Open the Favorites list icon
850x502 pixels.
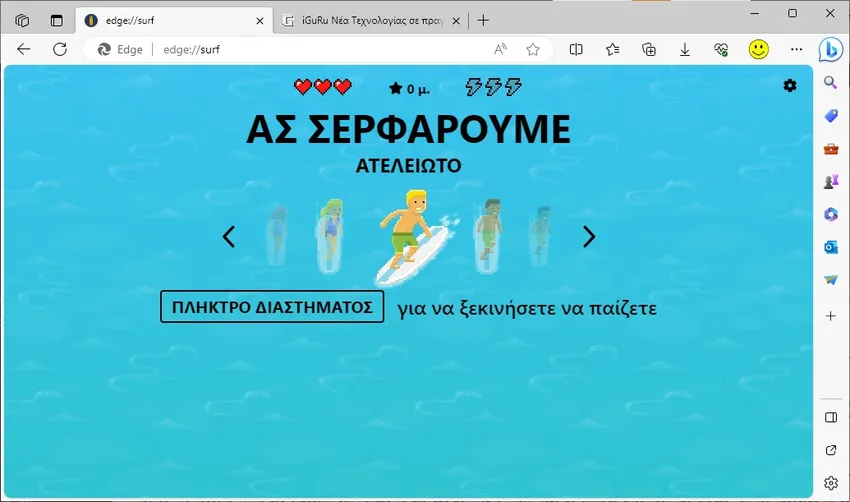[x=613, y=49]
